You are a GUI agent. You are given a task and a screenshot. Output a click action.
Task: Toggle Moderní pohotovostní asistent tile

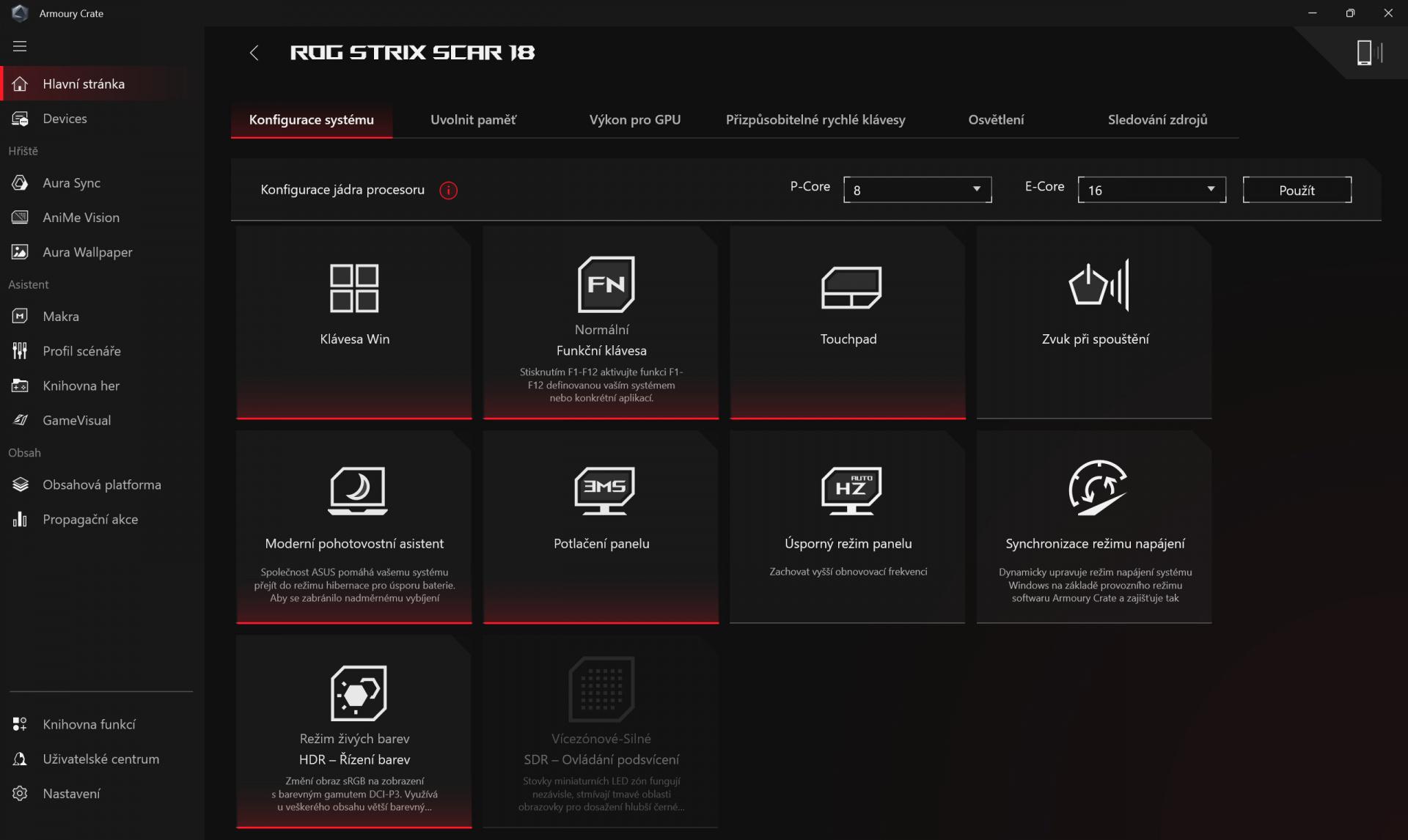(x=354, y=528)
